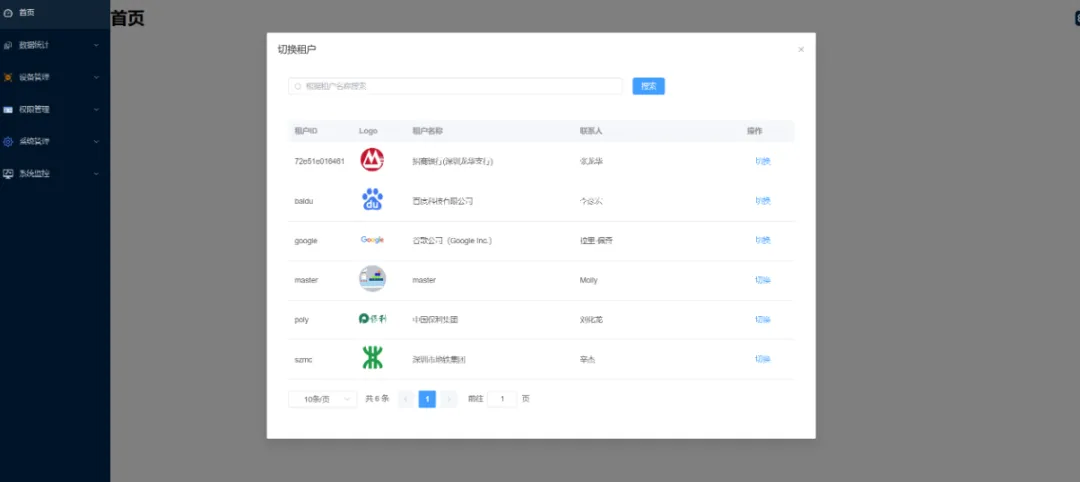The height and width of the screenshot is (482, 1080).
Task: Click tenant ID cell poly
Action: coord(302,319)
